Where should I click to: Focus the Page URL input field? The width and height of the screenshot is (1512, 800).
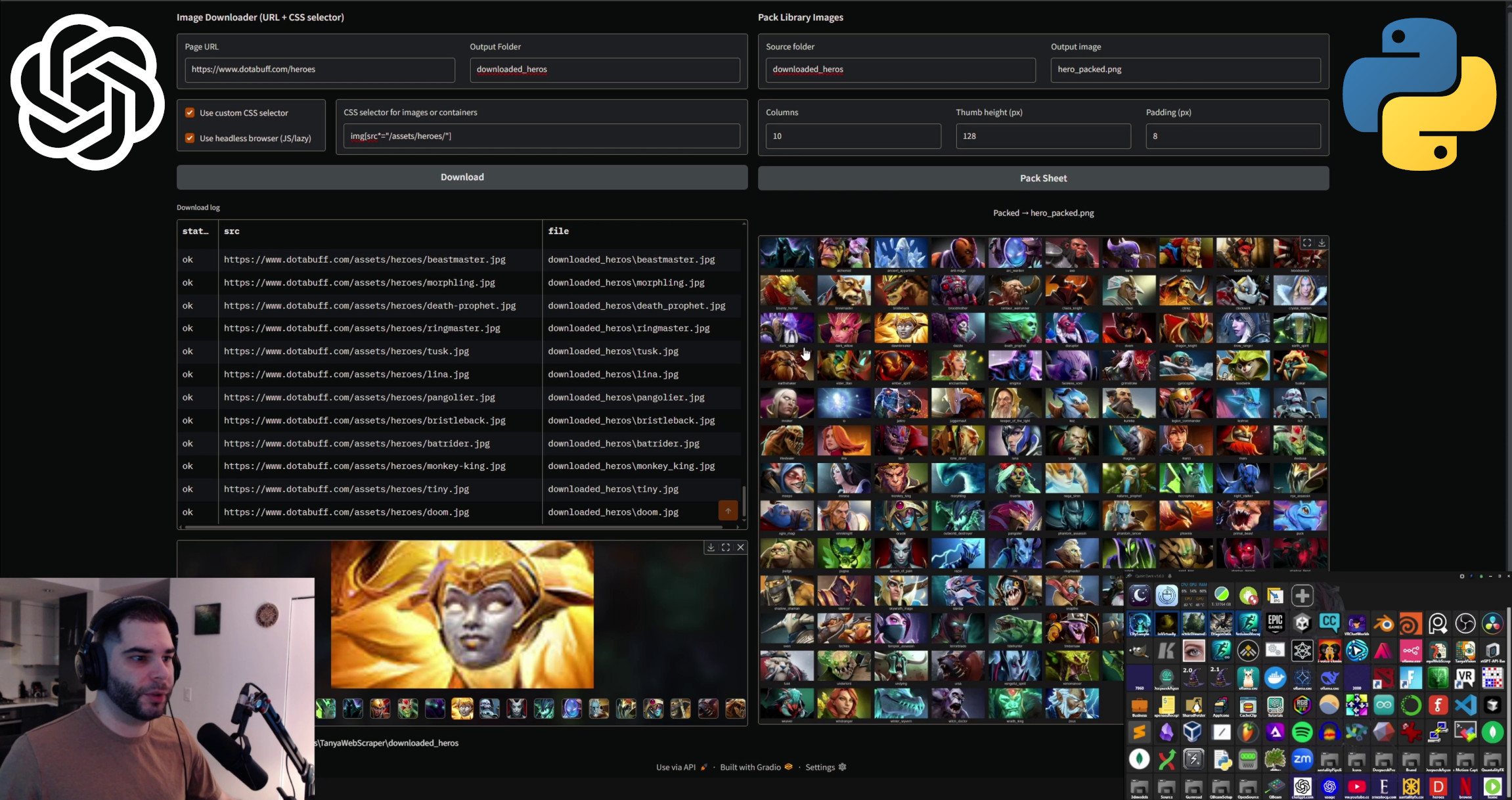[320, 70]
